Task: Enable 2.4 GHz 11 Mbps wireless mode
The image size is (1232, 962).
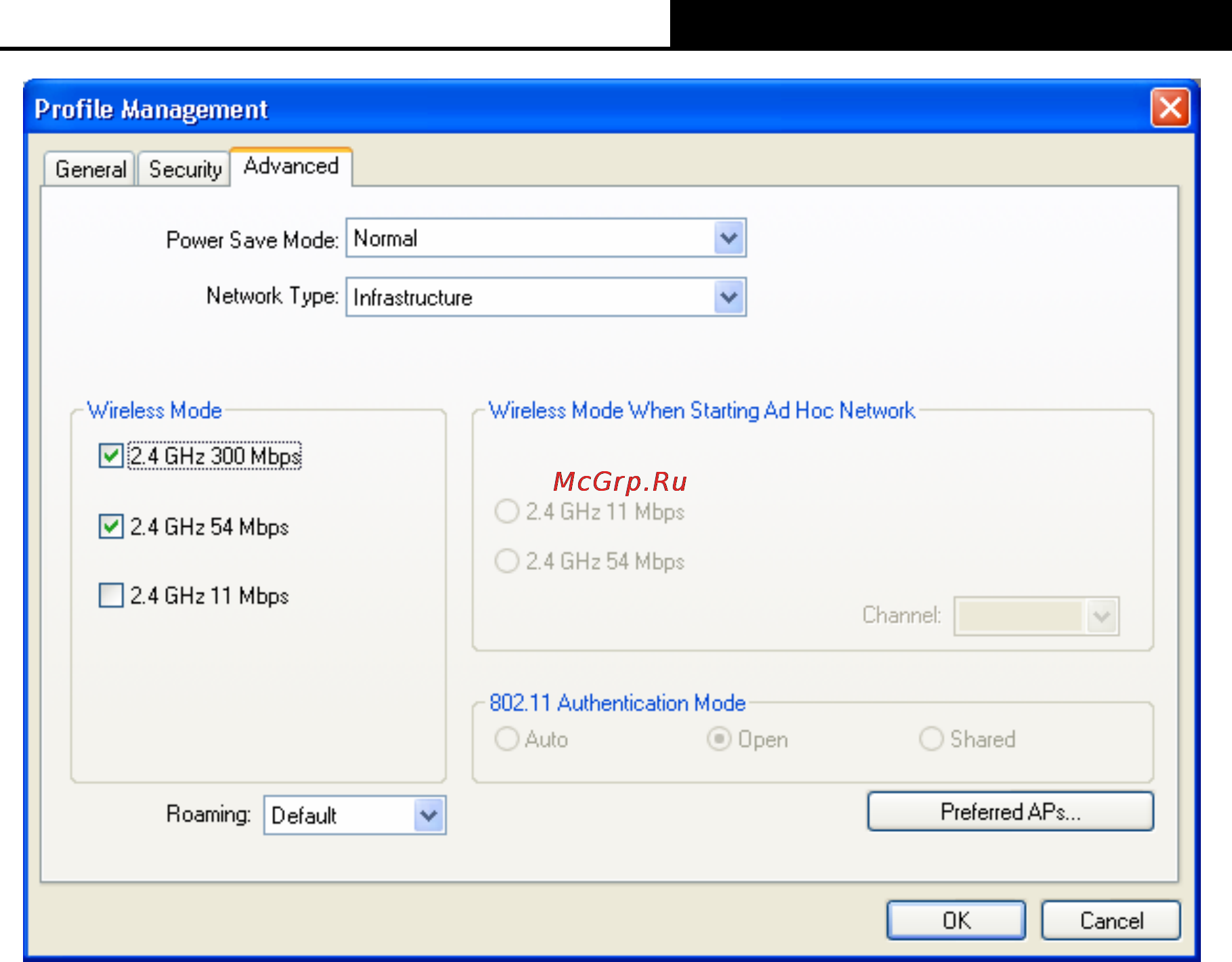Action: coord(111,595)
